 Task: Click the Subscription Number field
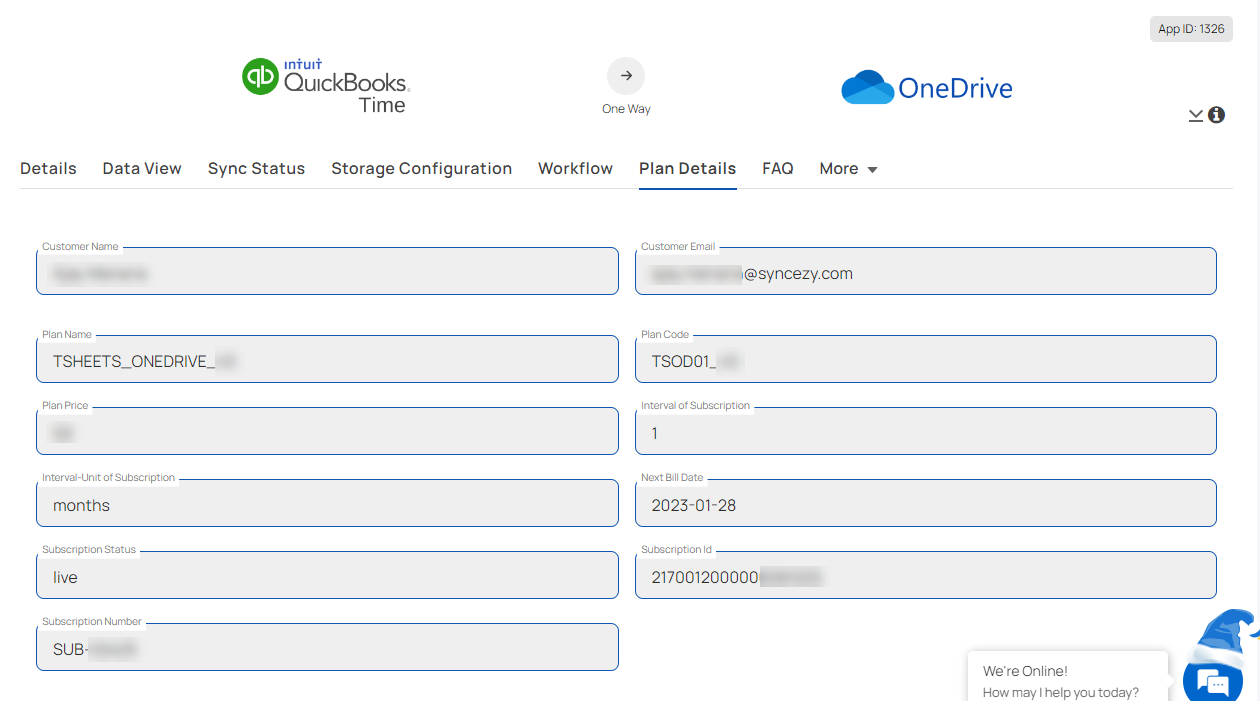click(x=327, y=648)
